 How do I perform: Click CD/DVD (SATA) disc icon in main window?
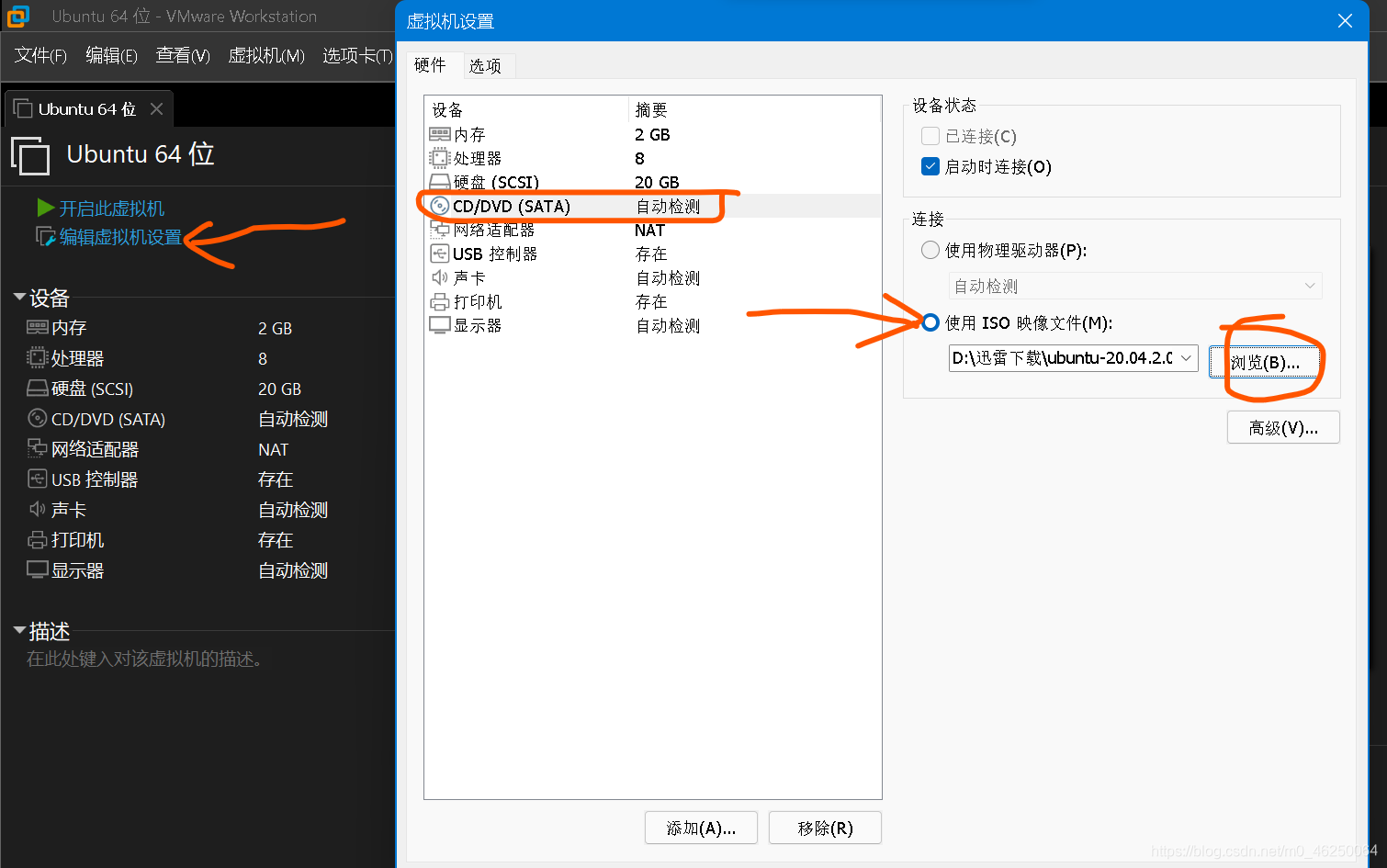38,418
